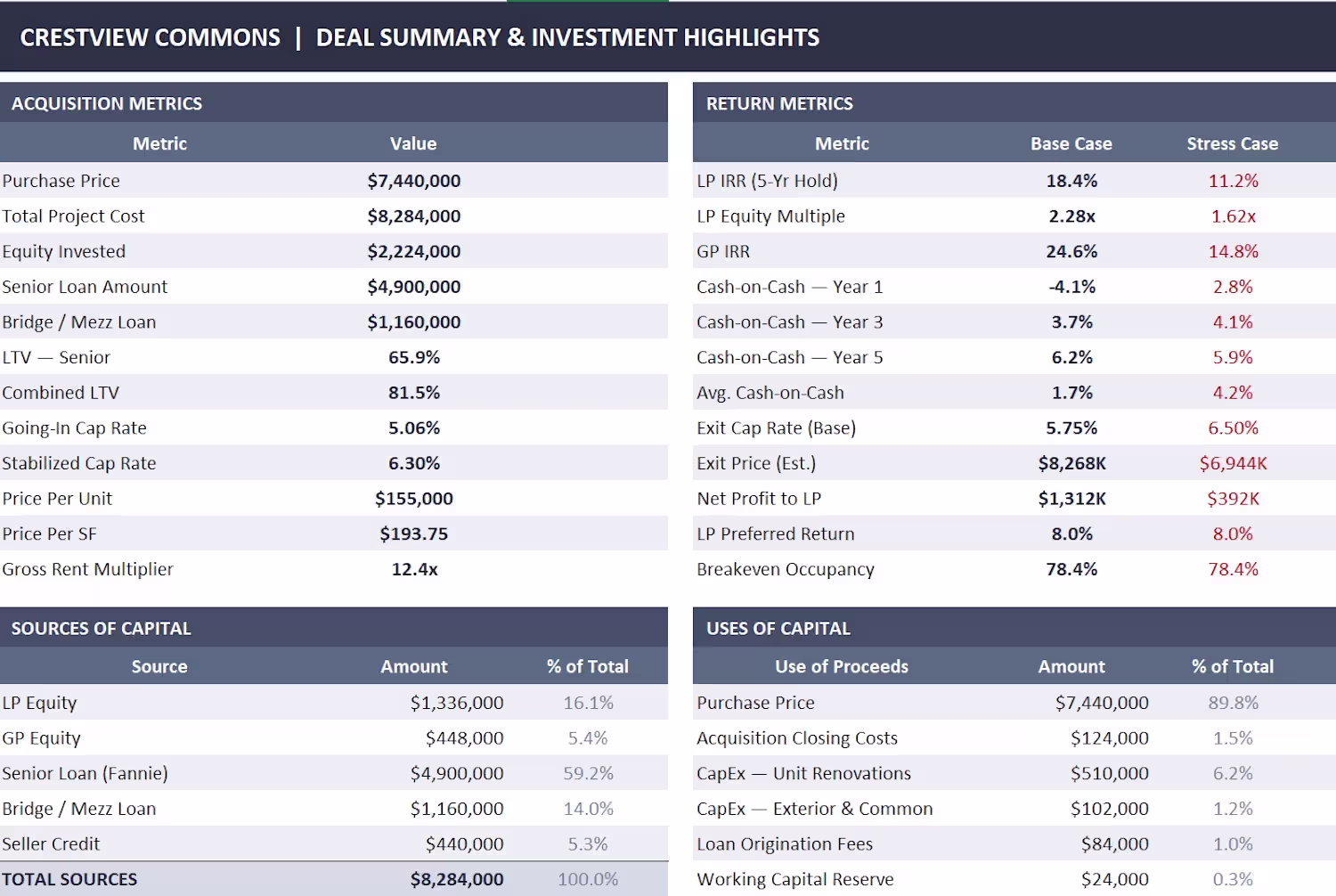
Task: Click the Combined LTV value 81.5%
Action: click(x=414, y=393)
